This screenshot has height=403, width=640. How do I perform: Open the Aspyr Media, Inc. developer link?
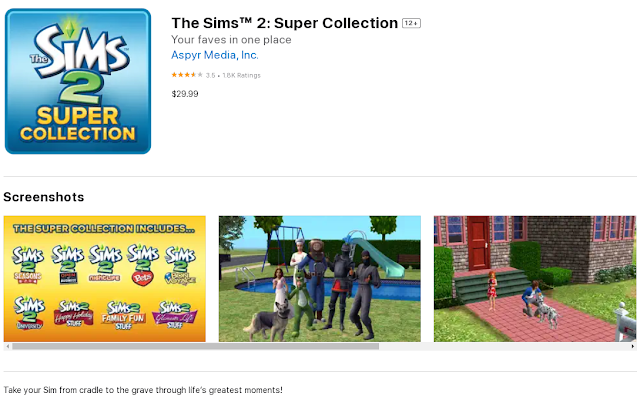(215, 55)
